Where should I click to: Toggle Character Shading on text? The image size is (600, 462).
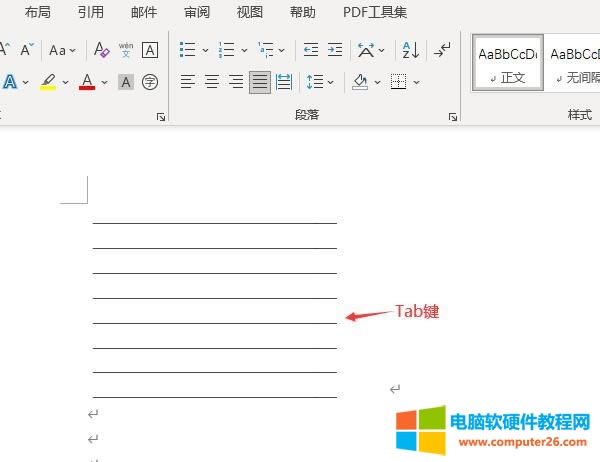click(x=126, y=82)
